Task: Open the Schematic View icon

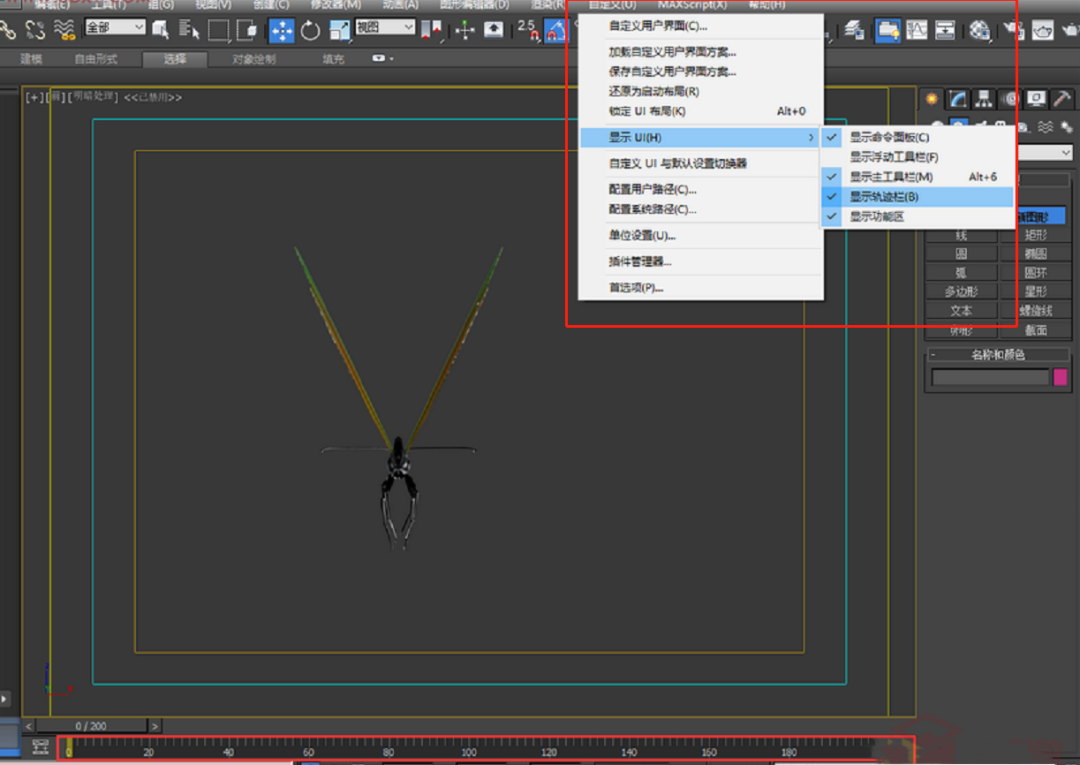Action: (945, 30)
